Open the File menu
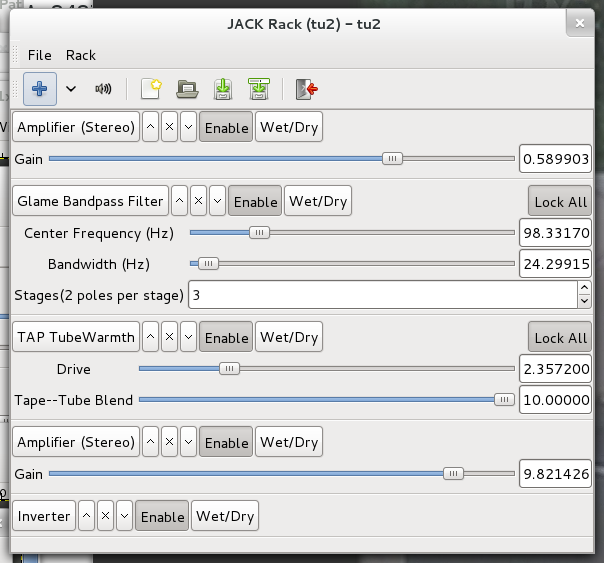 point(39,55)
